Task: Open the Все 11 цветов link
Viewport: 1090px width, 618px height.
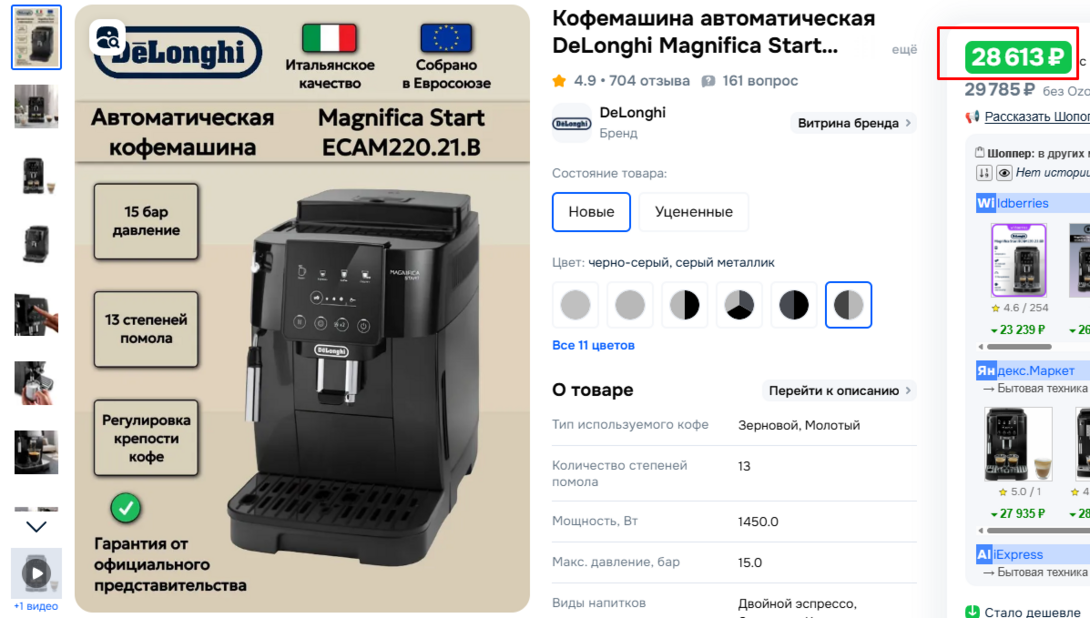Action: [x=593, y=345]
